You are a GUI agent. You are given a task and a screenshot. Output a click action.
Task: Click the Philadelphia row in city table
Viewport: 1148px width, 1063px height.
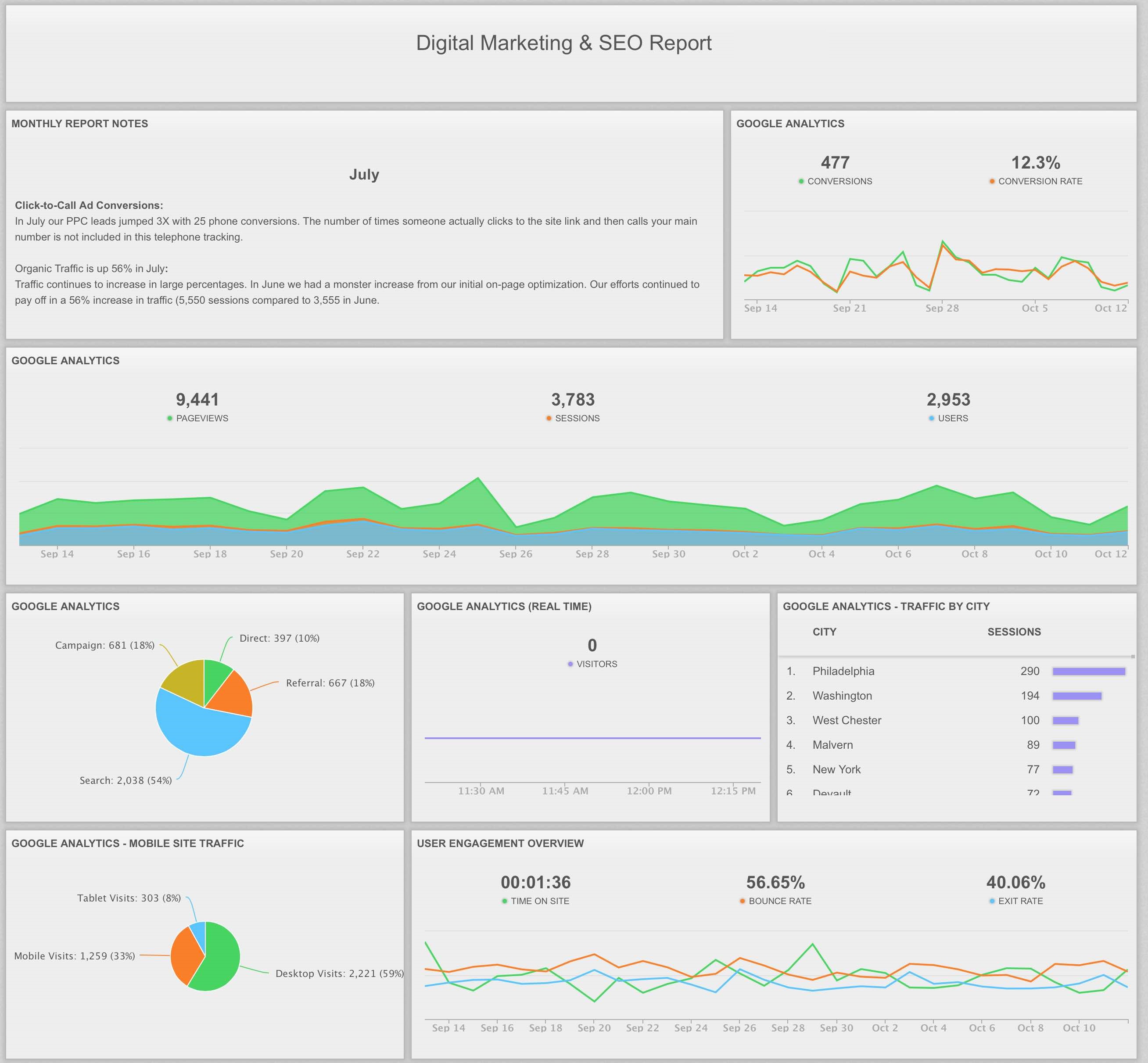tap(843, 671)
